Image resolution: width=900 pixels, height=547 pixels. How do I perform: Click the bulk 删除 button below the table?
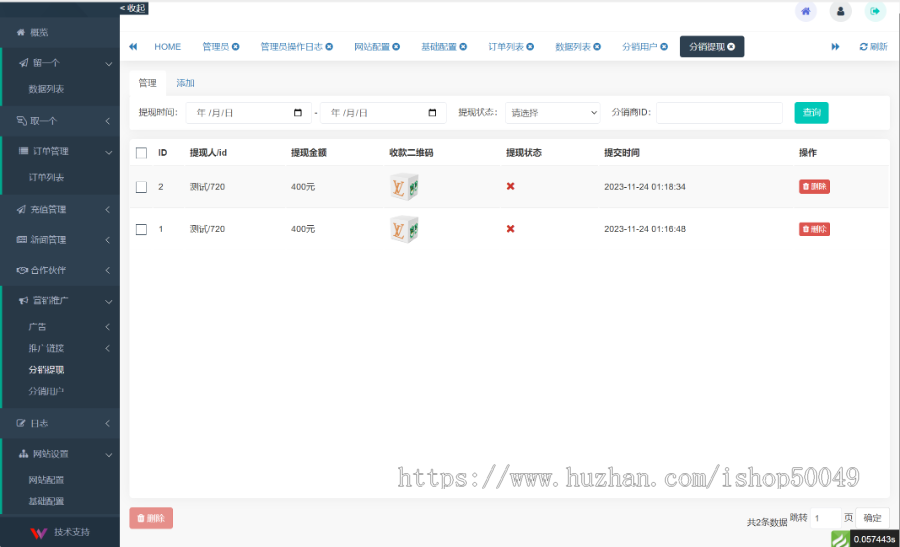[151, 518]
